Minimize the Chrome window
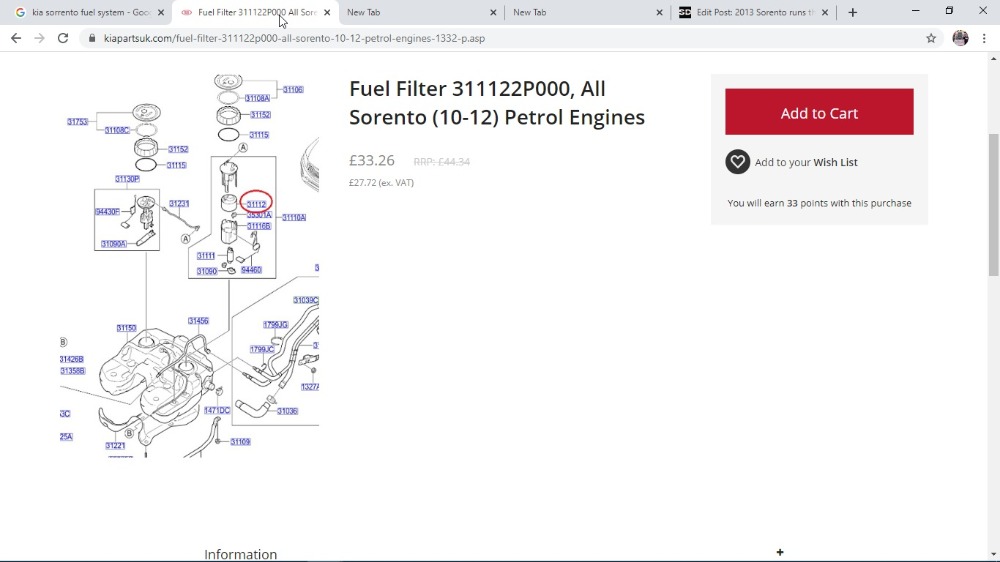1000x562 pixels. click(x=916, y=11)
